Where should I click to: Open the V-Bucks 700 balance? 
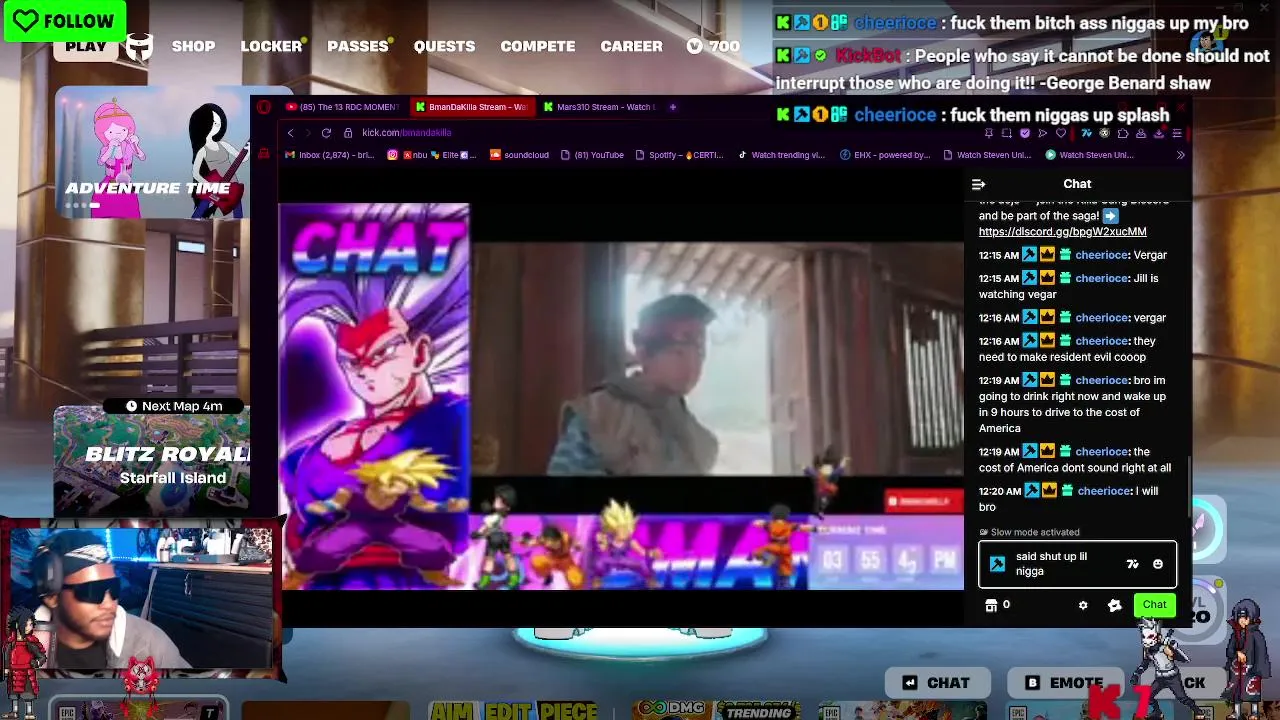pyautogui.click(x=713, y=46)
